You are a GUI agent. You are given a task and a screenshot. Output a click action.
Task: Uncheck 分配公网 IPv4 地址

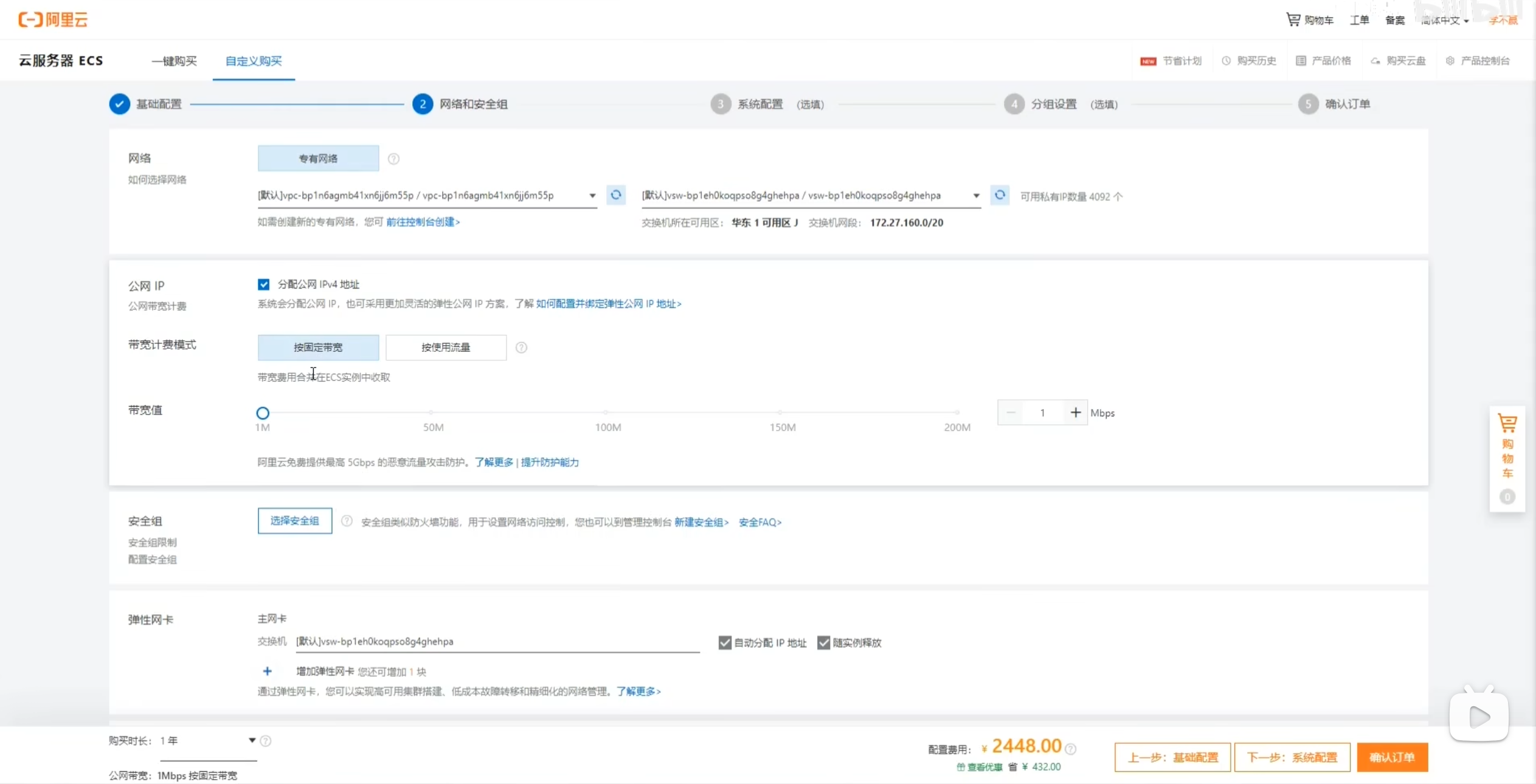coord(263,283)
